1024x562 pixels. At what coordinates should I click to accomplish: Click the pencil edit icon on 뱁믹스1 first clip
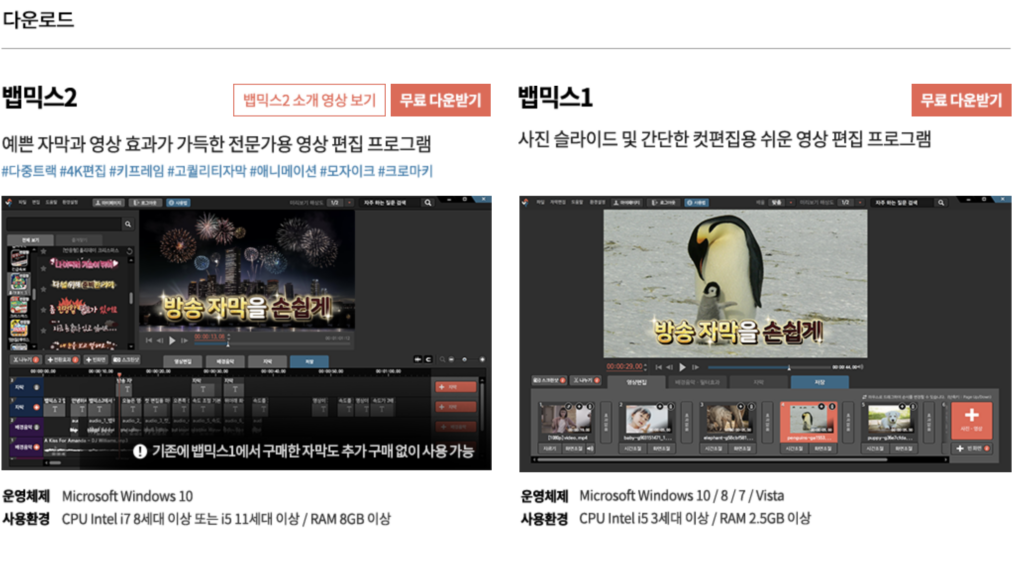tap(568, 407)
